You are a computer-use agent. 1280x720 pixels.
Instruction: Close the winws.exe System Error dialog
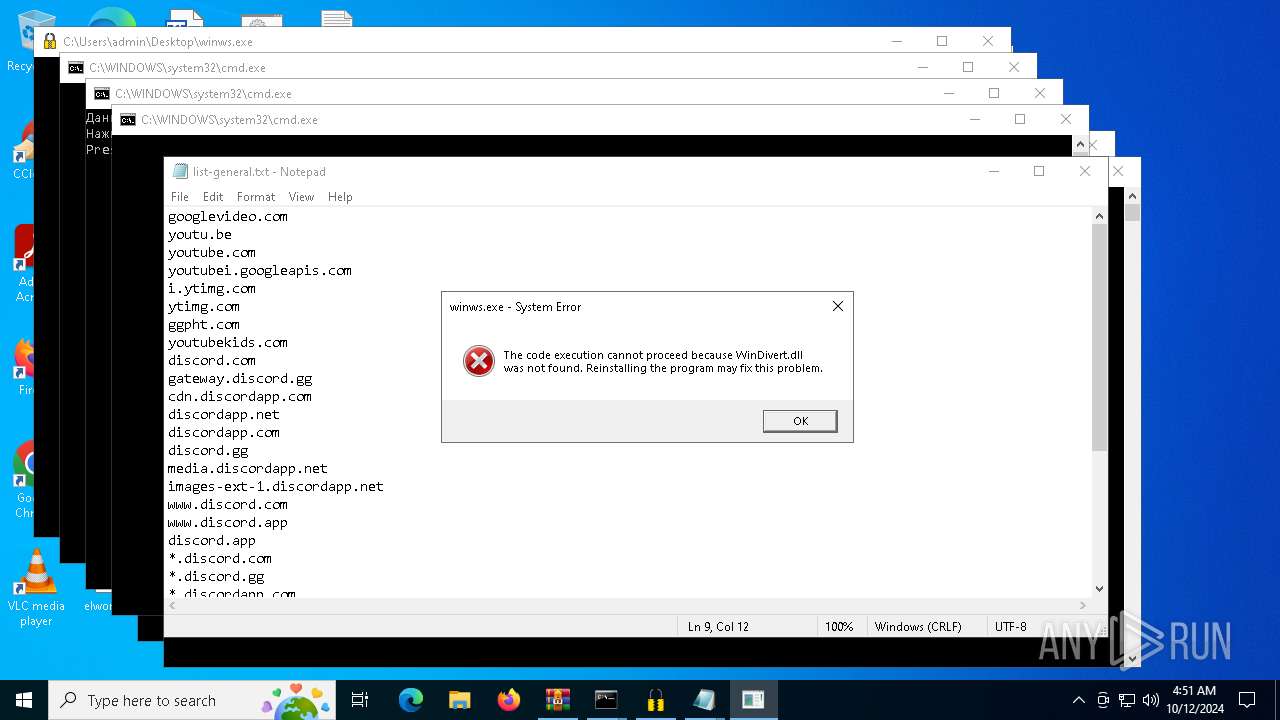[838, 306]
